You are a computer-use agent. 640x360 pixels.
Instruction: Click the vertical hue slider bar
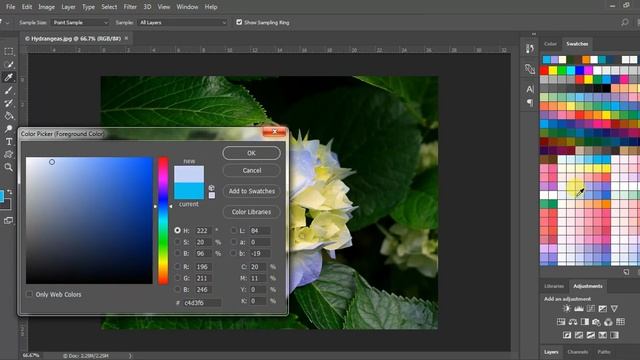pyautogui.click(x=163, y=220)
